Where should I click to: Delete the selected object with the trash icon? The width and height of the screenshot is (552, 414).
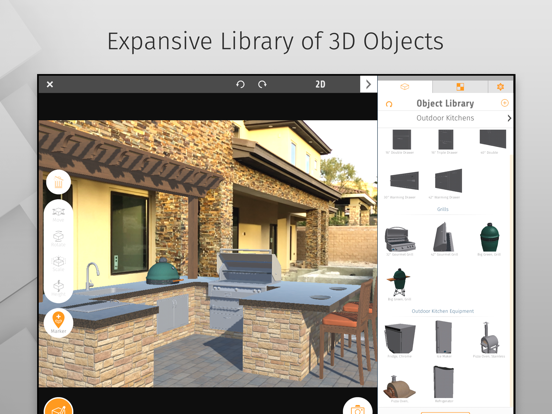tap(58, 182)
